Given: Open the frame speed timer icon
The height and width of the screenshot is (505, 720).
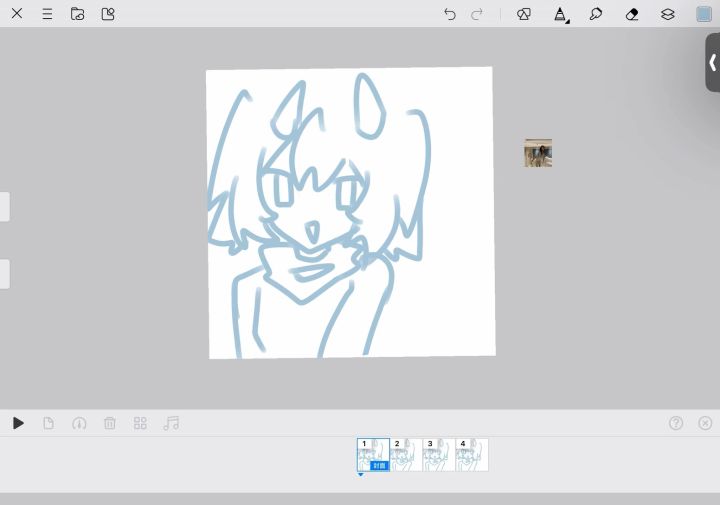Looking at the screenshot, I should click(x=79, y=423).
